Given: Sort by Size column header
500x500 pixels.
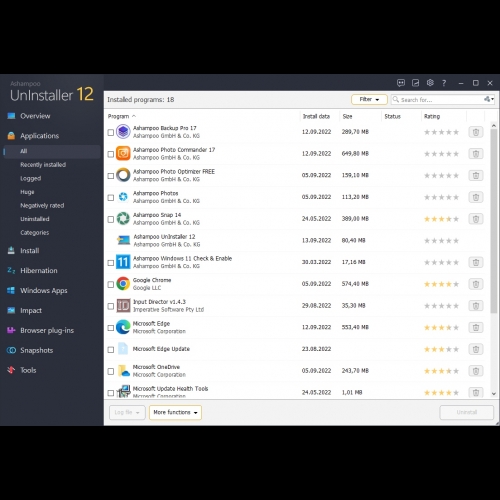Looking at the screenshot, I should click(x=347, y=116).
